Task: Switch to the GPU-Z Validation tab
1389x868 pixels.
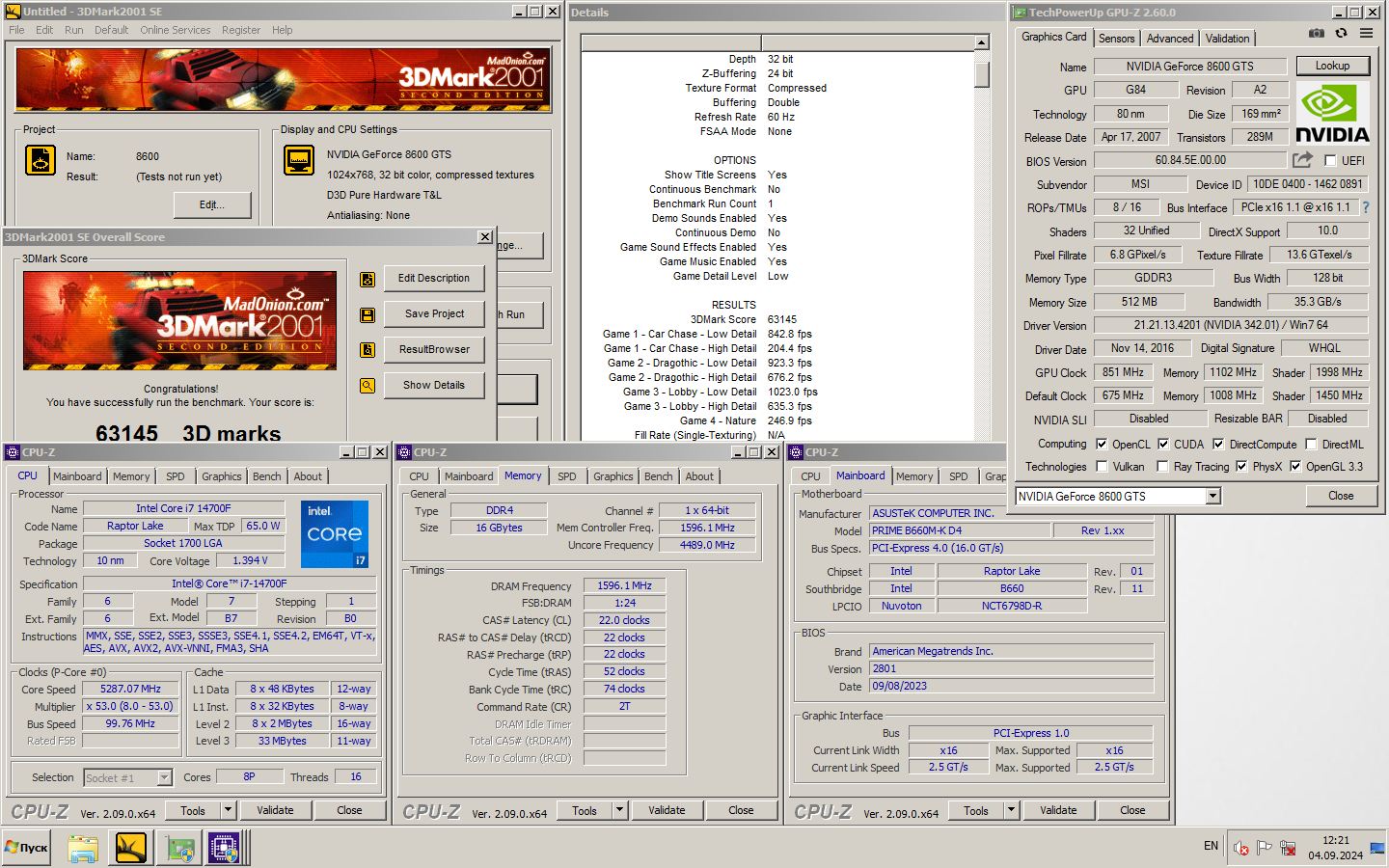Action: click(x=1227, y=39)
